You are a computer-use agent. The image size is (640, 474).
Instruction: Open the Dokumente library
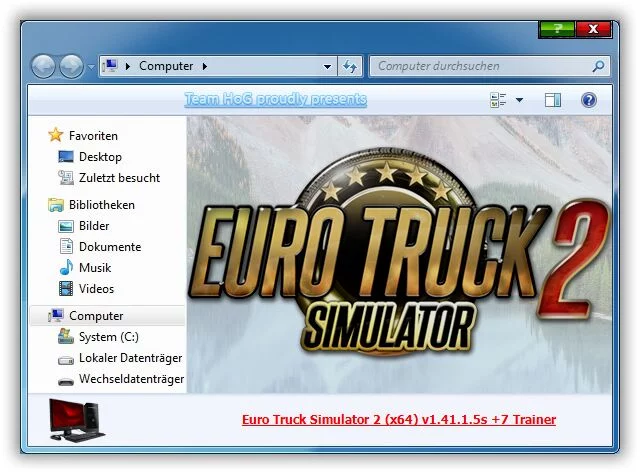(x=110, y=247)
